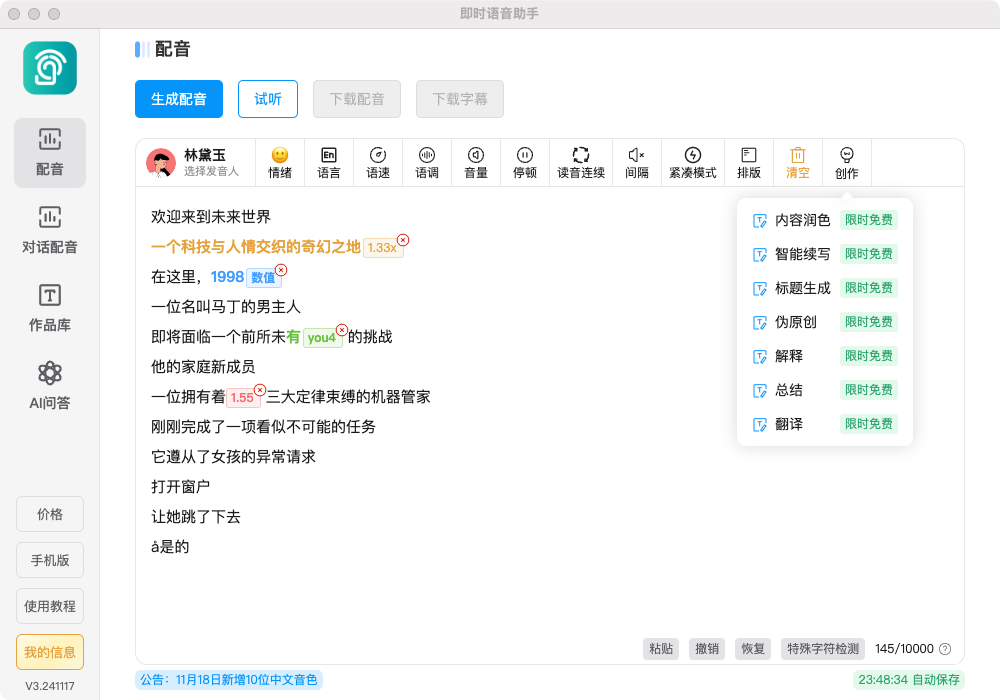
Task: Click the 试听 preview button
Action: tap(268, 99)
